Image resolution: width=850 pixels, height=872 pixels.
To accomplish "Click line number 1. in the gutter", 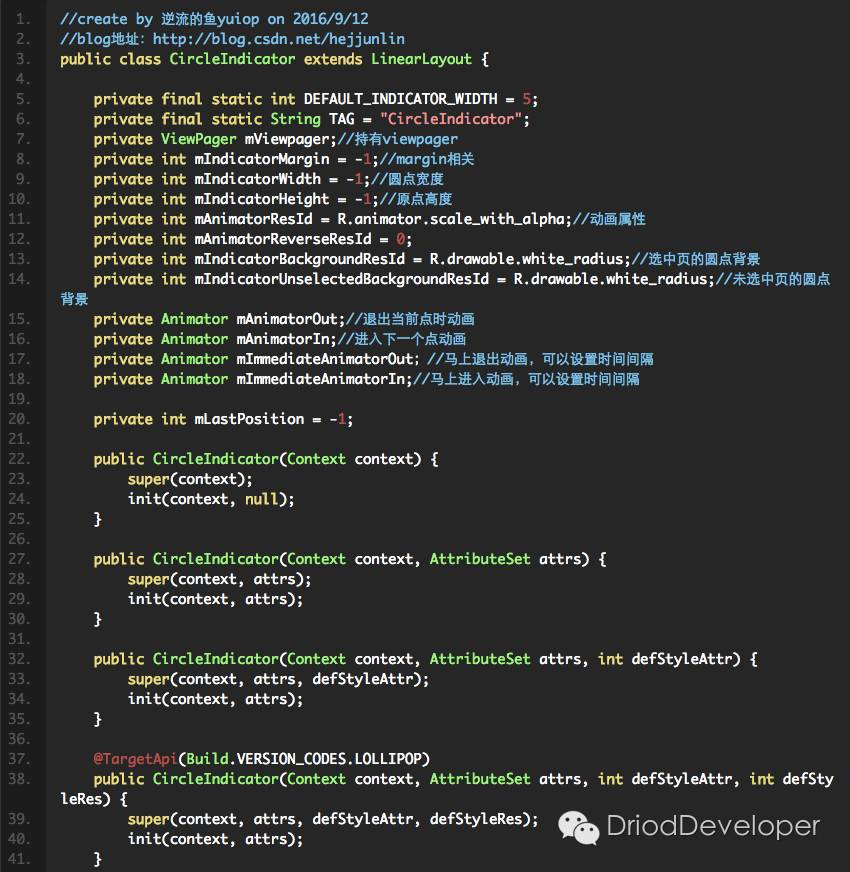I will (x=23, y=19).
